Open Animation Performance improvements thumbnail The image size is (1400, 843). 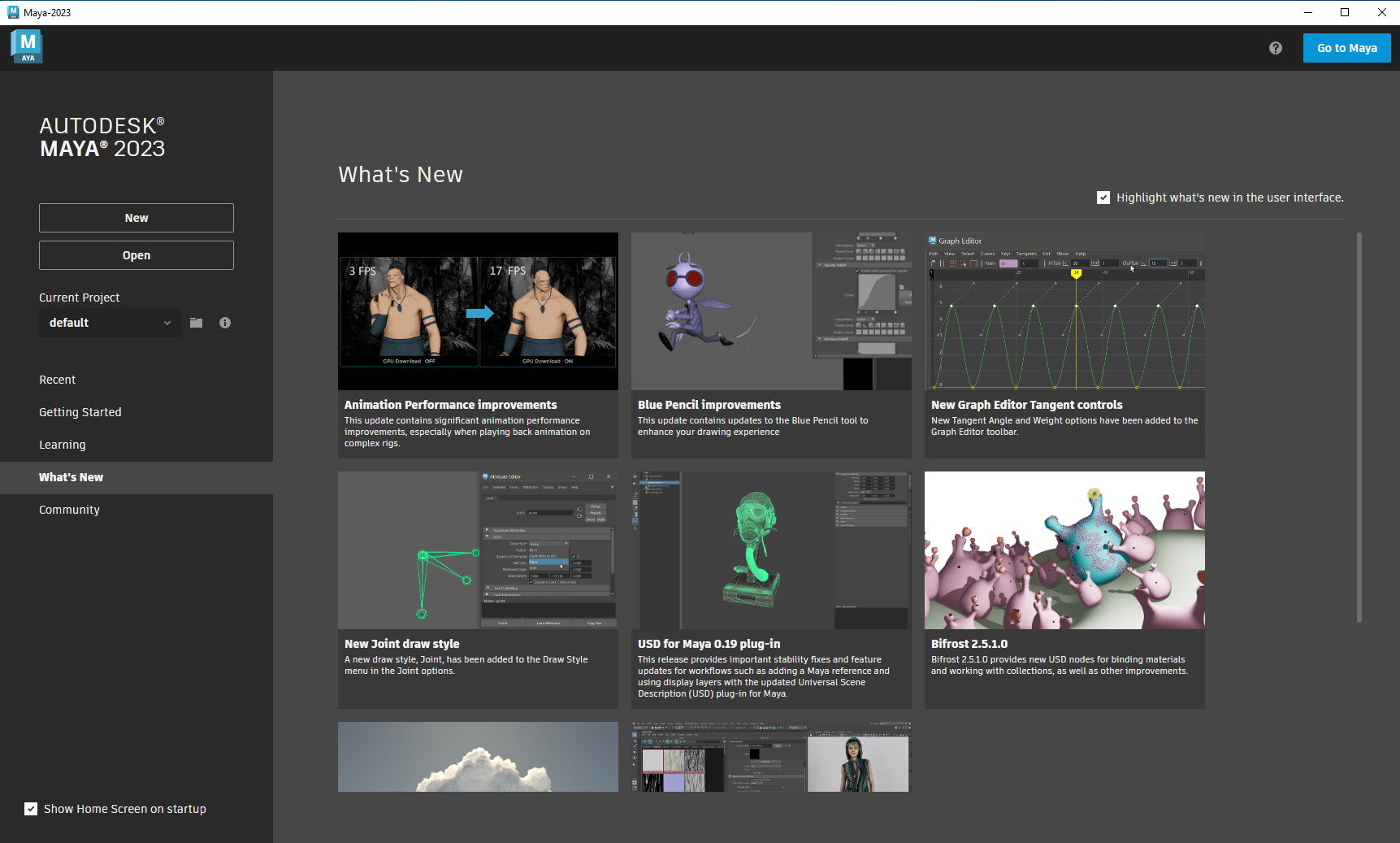(x=478, y=311)
